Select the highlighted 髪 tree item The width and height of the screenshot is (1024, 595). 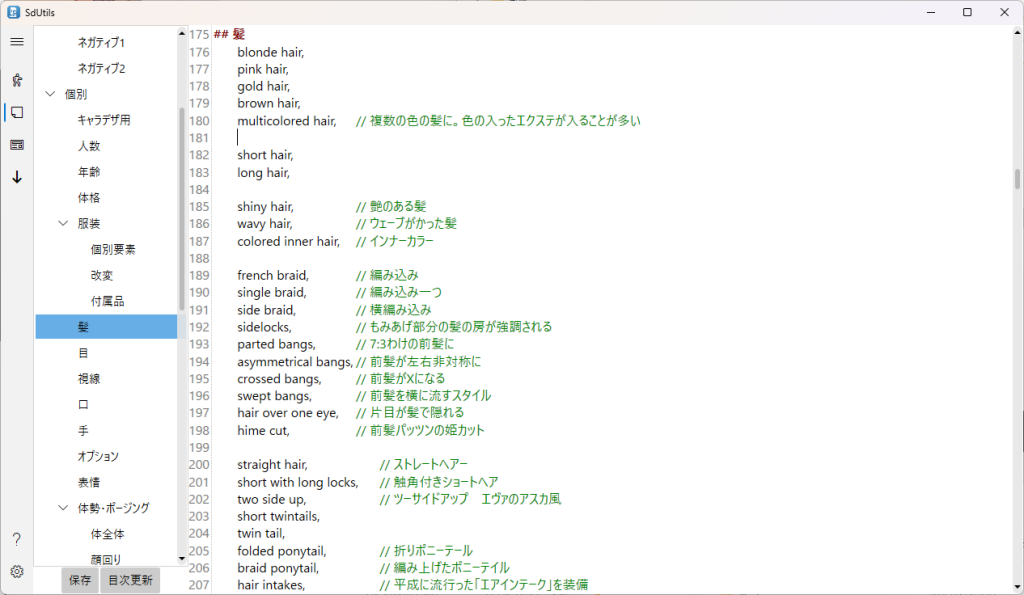pos(106,327)
